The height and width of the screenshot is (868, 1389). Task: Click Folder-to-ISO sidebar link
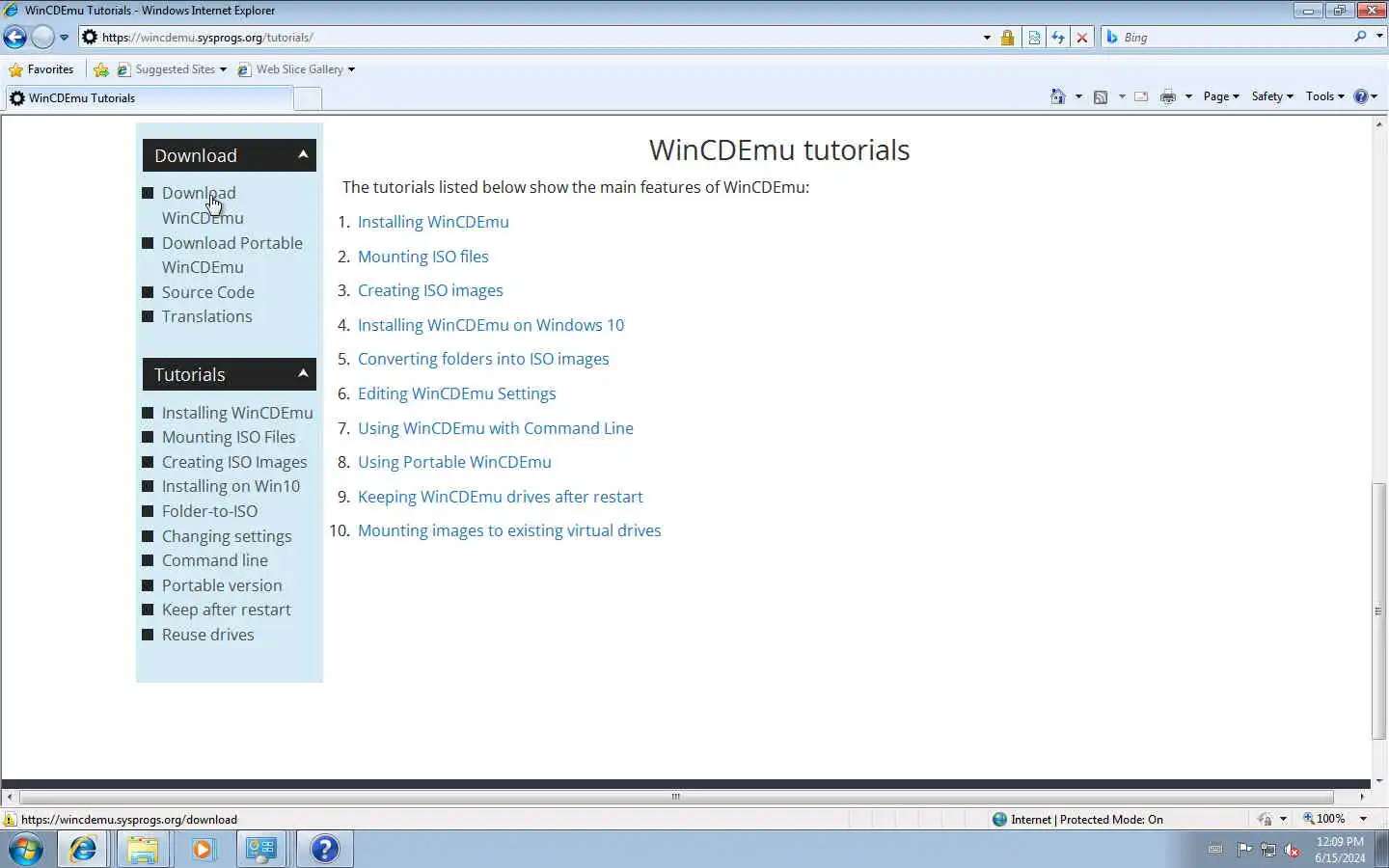pyautogui.click(x=209, y=511)
